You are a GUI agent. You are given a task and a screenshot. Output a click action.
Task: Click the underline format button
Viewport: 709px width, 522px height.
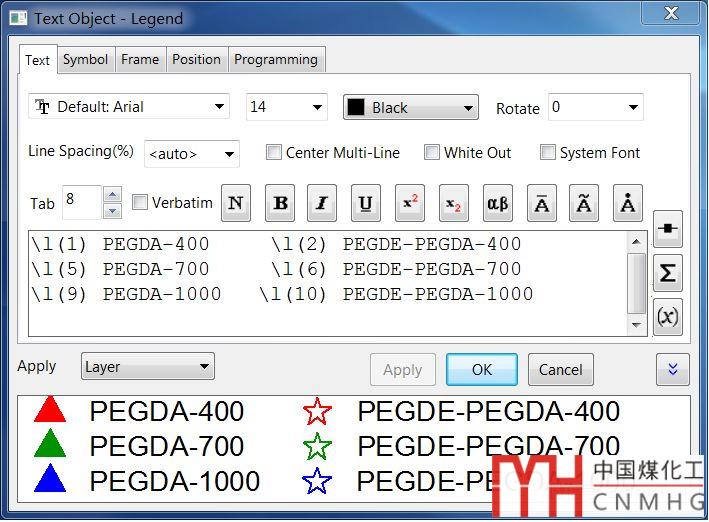click(365, 203)
